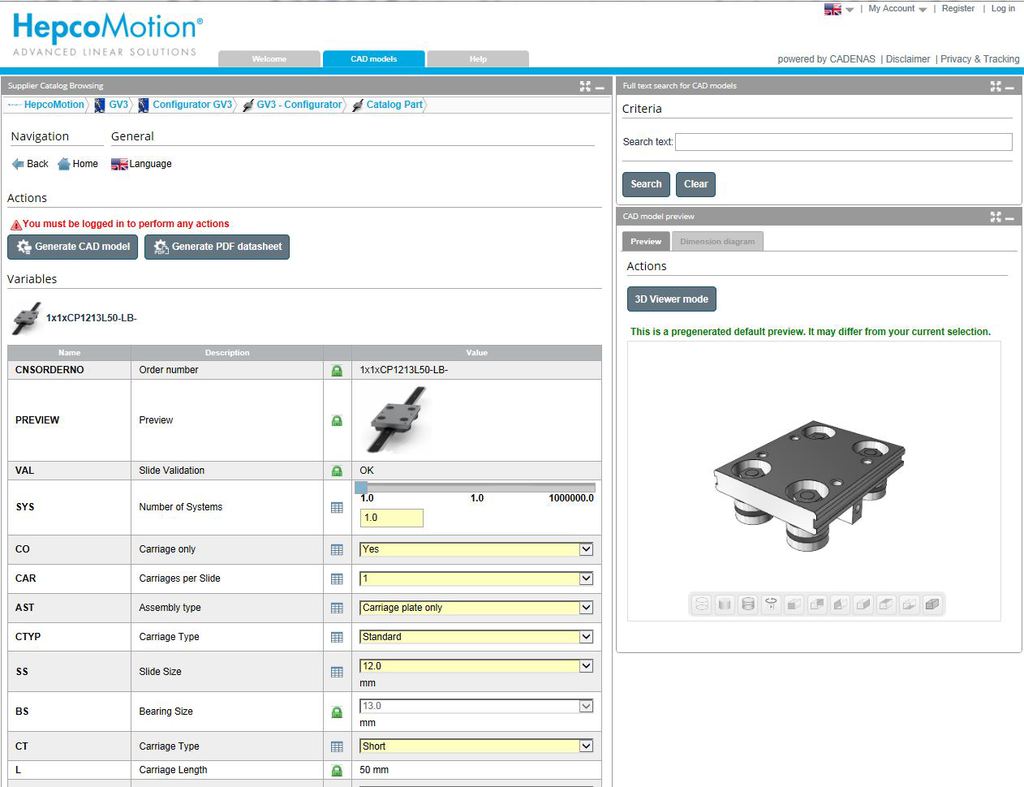
Task: Open Language settings under General
Action: 141,164
